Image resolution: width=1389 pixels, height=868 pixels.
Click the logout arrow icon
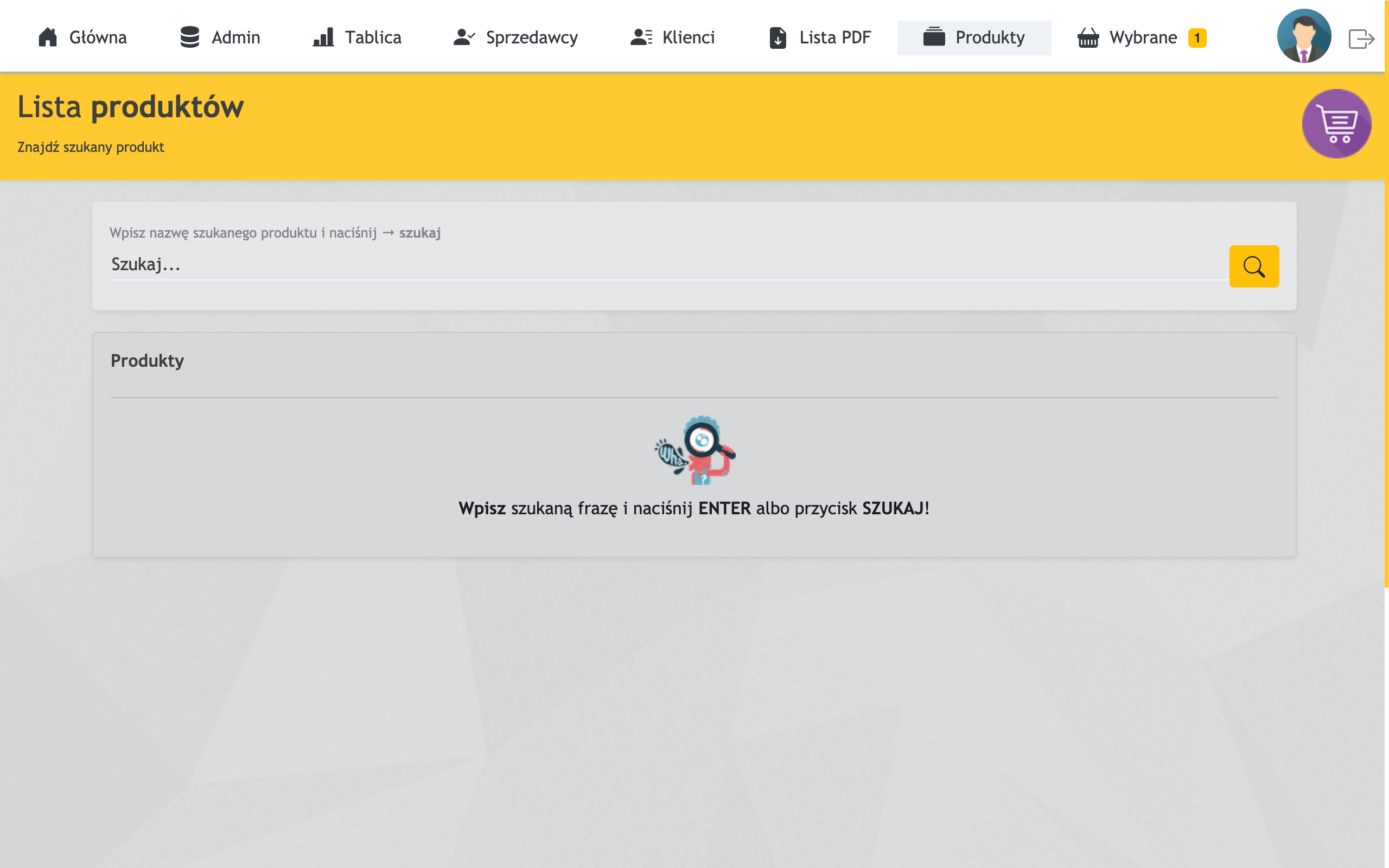[x=1361, y=39]
